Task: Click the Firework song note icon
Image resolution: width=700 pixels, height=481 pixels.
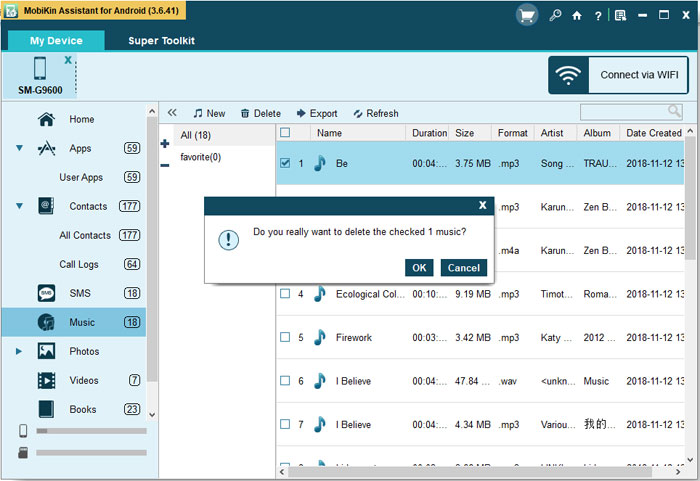Action: [x=319, y=337]
